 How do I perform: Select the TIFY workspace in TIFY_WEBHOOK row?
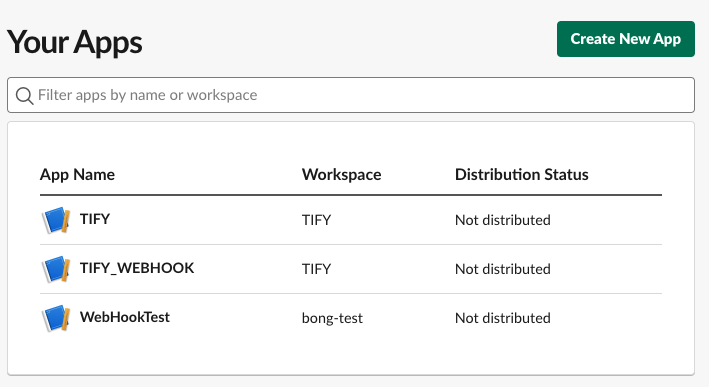[x=317, y=269]
